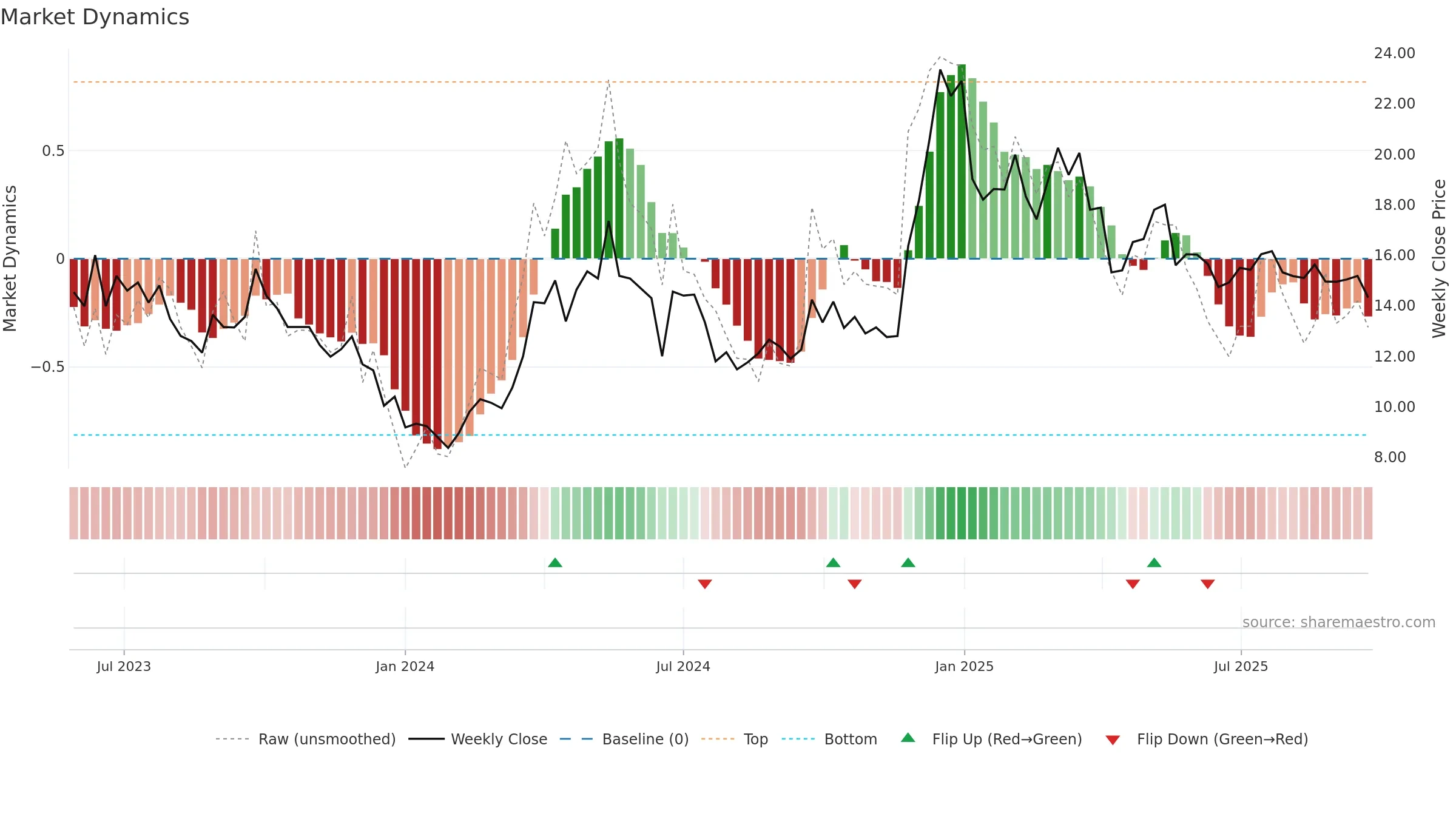Image resolution: width=1456 pixels, height=819 pixels.
Task: Toggle the Top legend entry
Action: pos(735,739)
